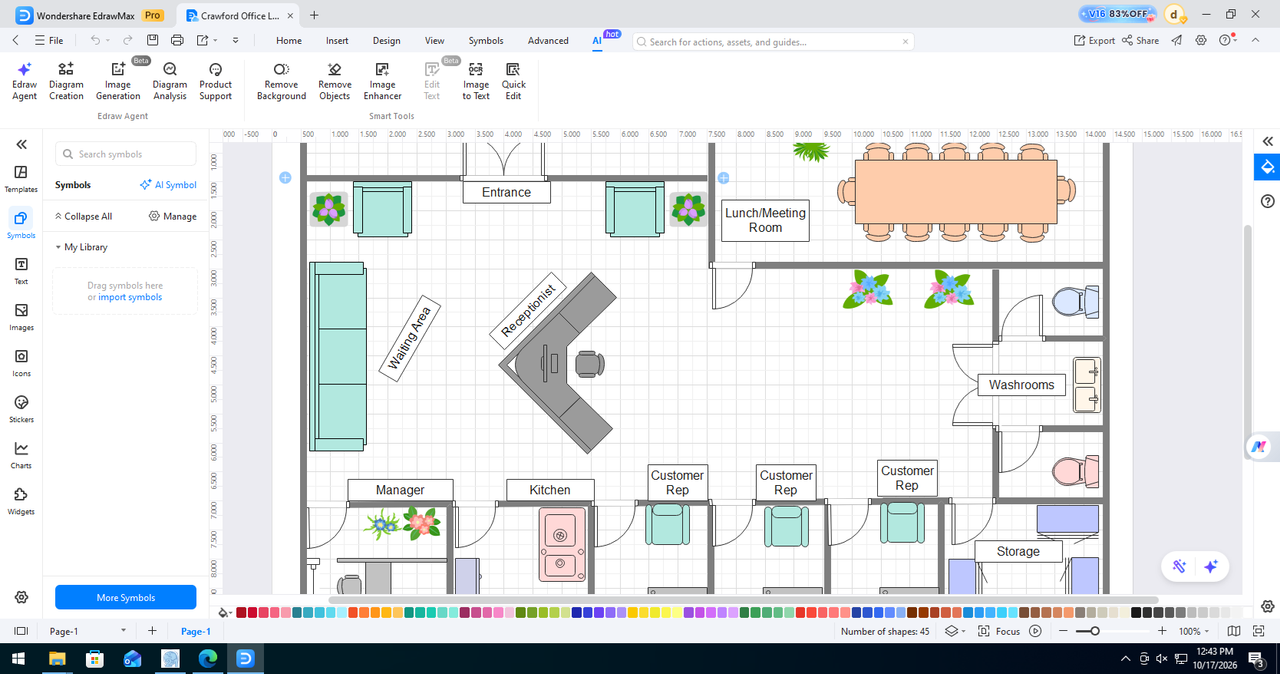Launch Diagram Creation
The image size is (1280, 674).
[66, 81]
